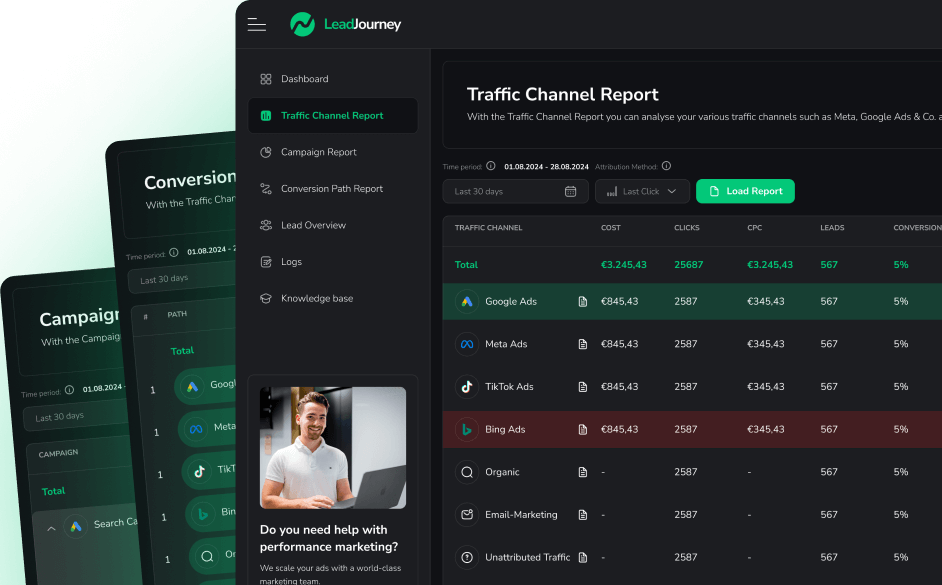Open the hamburger menu beside LeadJourney logo
This screenshot has height=585, width=942.
[x=257, y=24]
